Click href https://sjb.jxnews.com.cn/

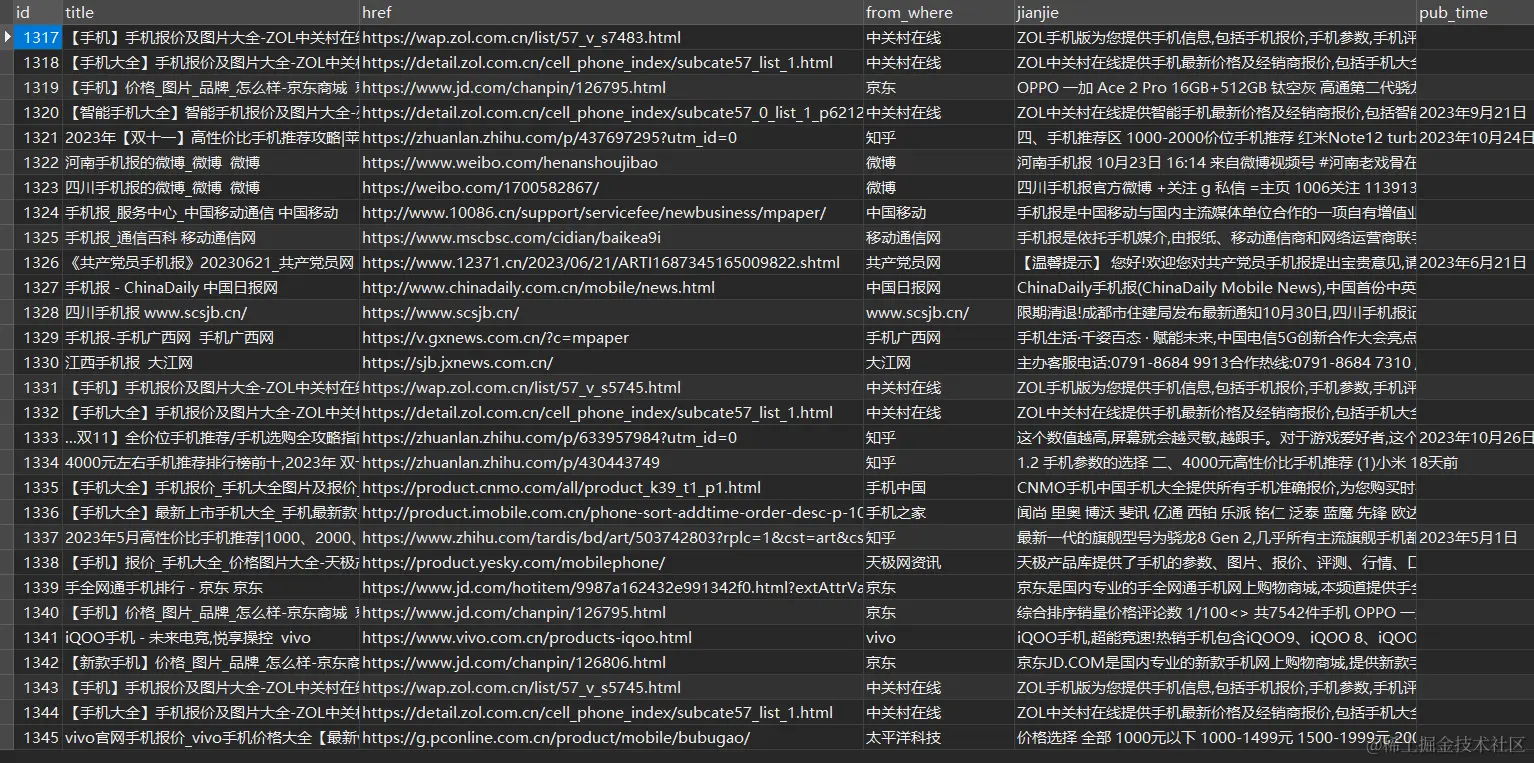click(x=457, y=363)
